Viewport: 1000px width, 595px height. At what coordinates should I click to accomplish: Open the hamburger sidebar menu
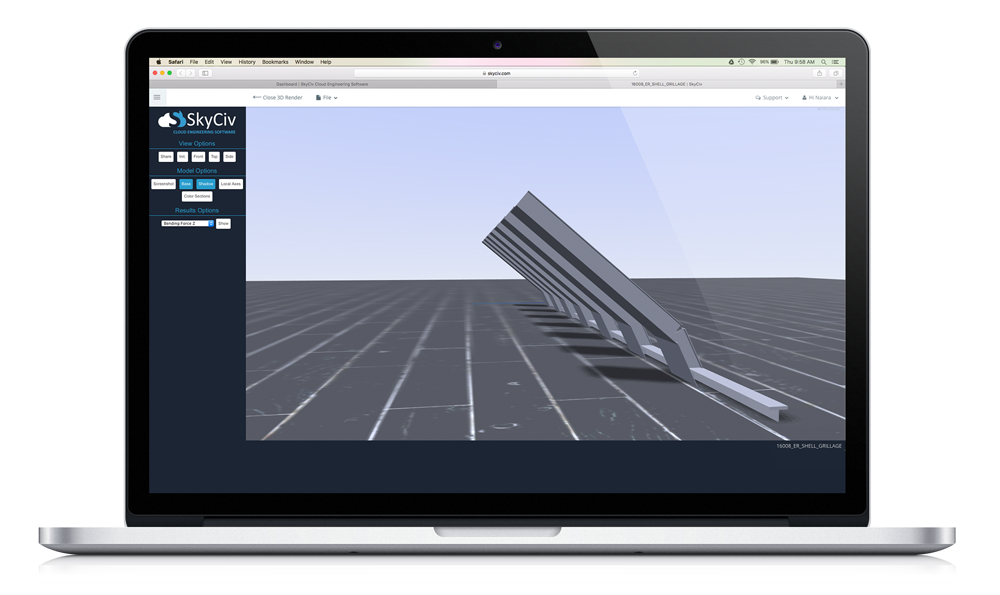pyautogui.click(x=157, y=98)
